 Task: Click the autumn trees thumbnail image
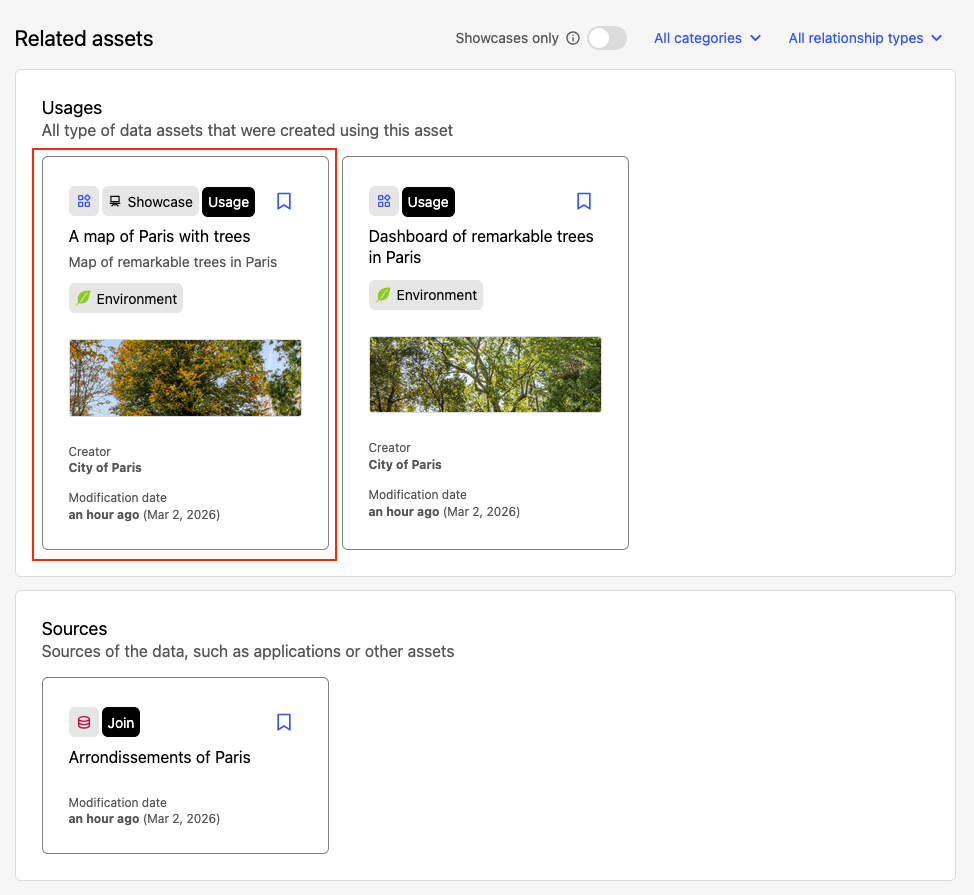point(185,378)
